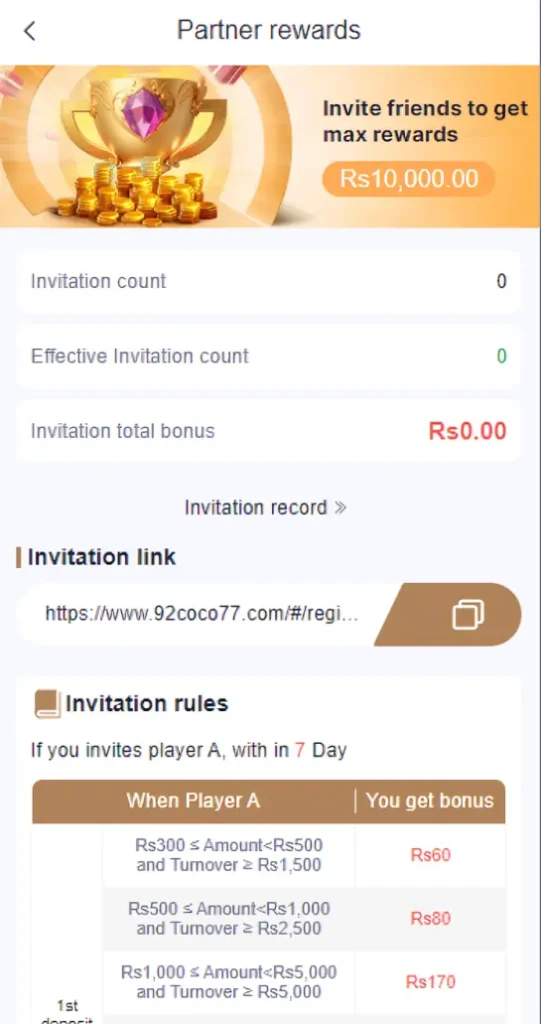Tap the Invitation total bonus row

coord(269,431)
